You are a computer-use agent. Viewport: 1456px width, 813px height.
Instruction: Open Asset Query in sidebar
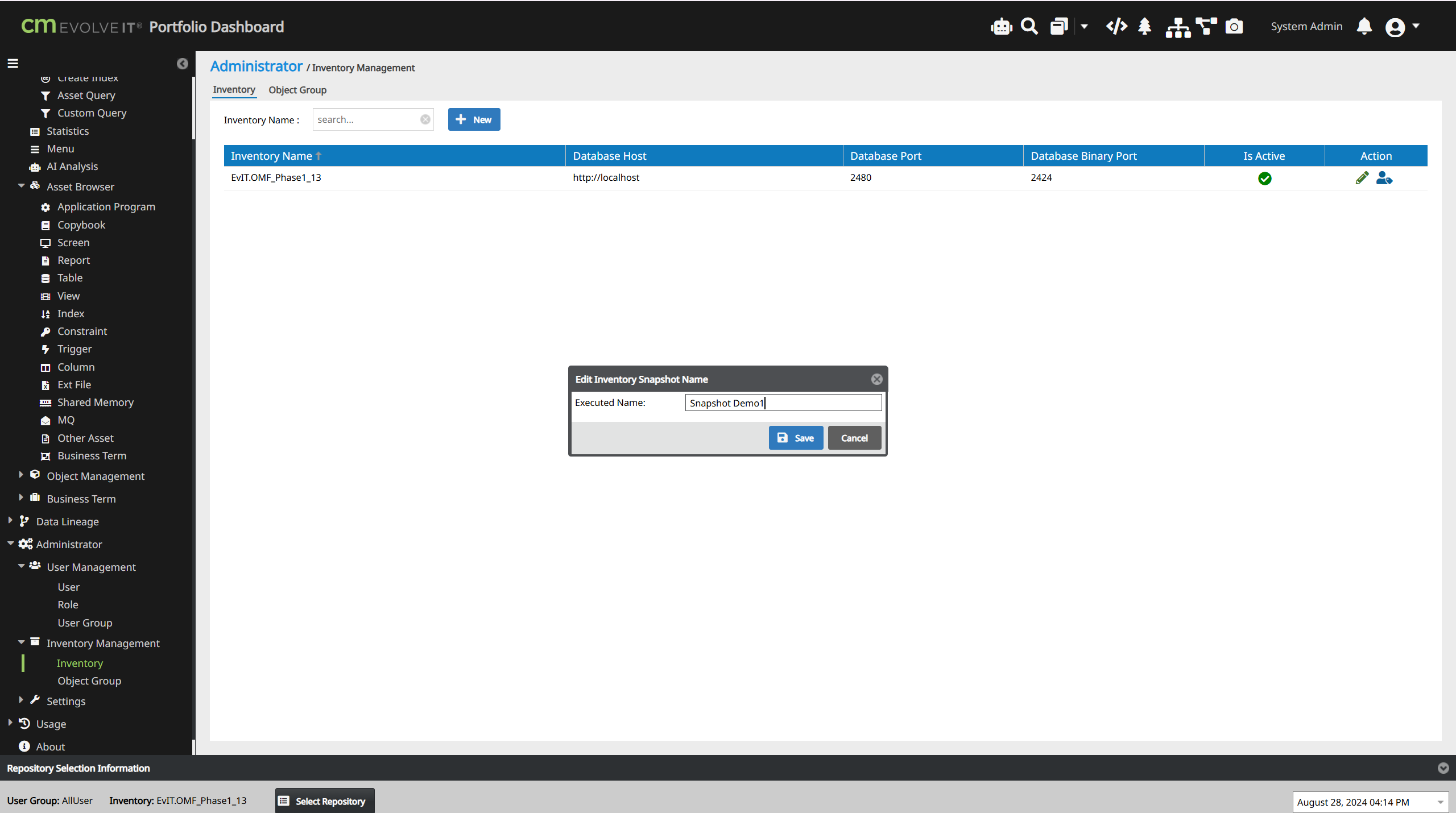tap(86, 96)
